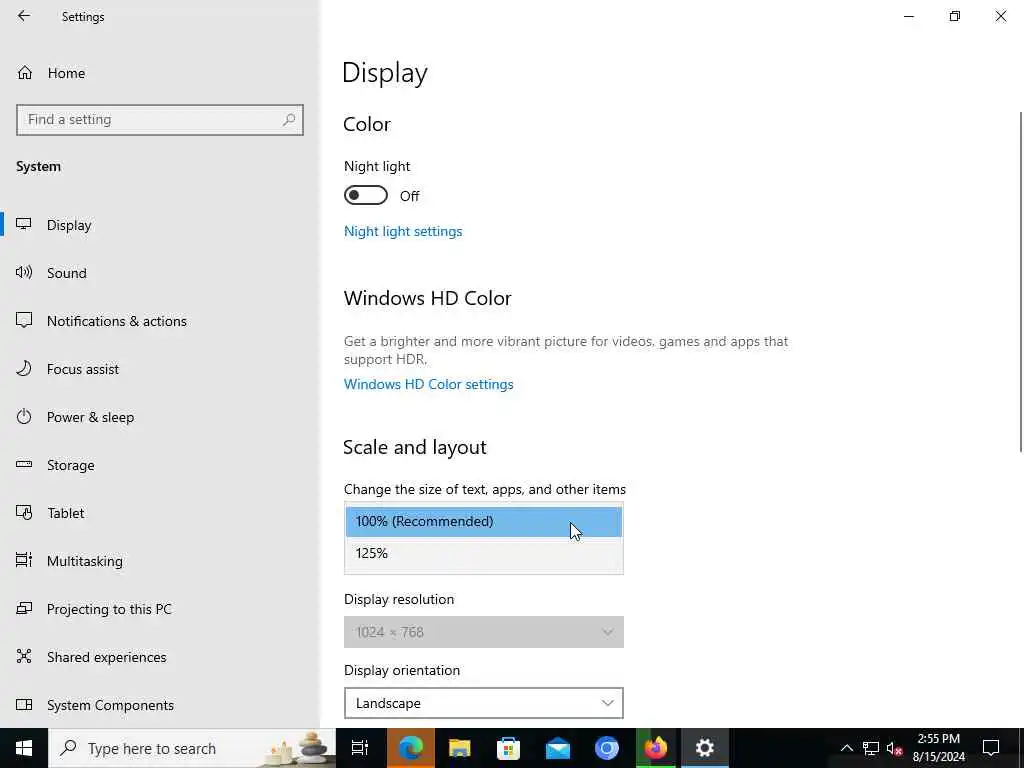Click the Projecting to this PC icon
Screen dimensions: 1024x768
pos(24,609)
